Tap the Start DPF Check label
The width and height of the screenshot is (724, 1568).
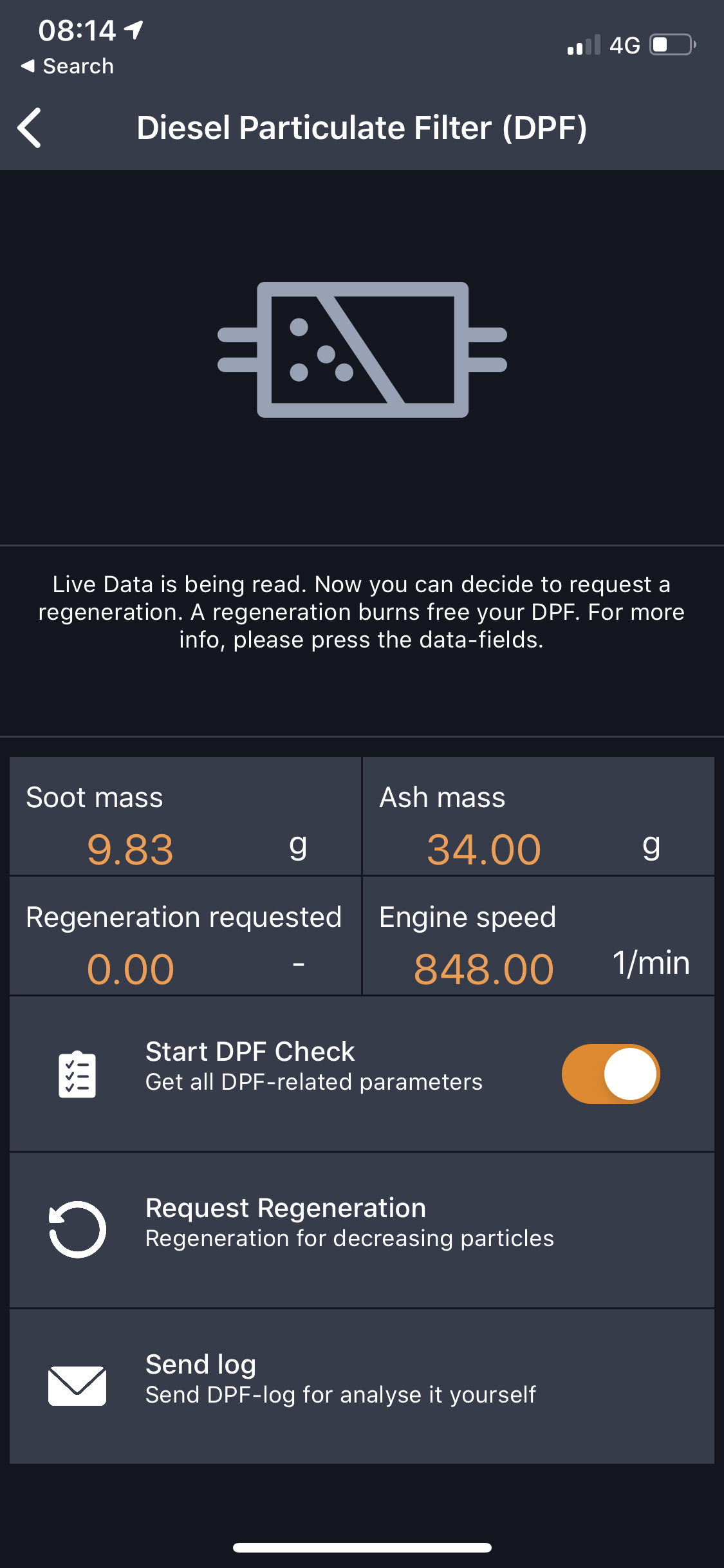pyautogui.click(x=250, y=1052)
